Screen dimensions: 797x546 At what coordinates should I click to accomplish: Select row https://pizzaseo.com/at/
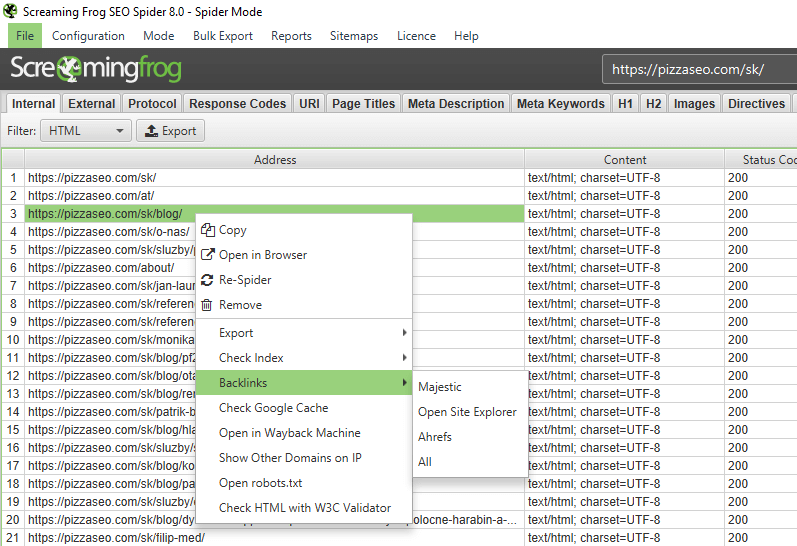click(274, 196)
